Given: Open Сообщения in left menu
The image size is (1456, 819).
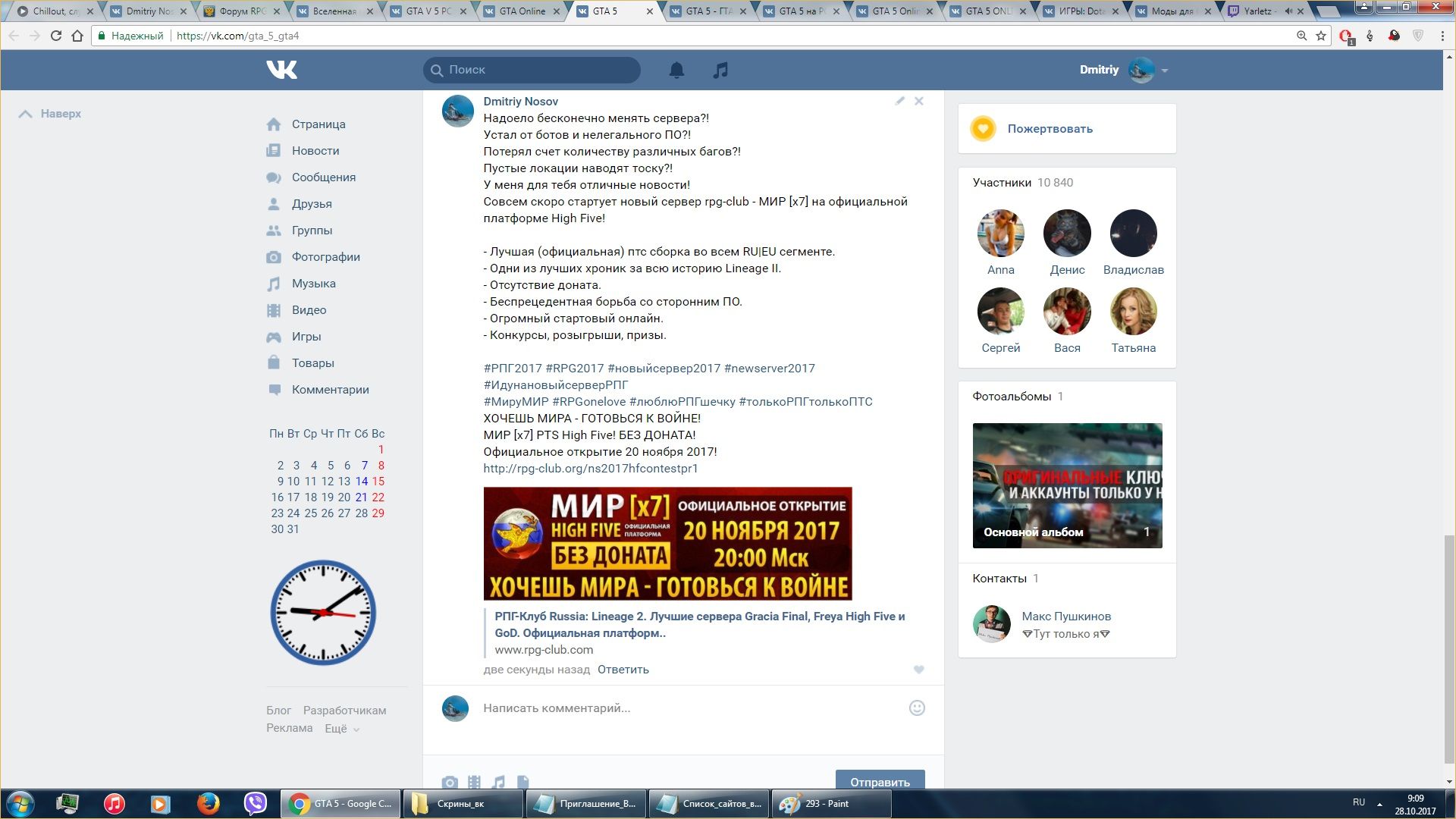Looking at the screenshot, I should [323, 177].
